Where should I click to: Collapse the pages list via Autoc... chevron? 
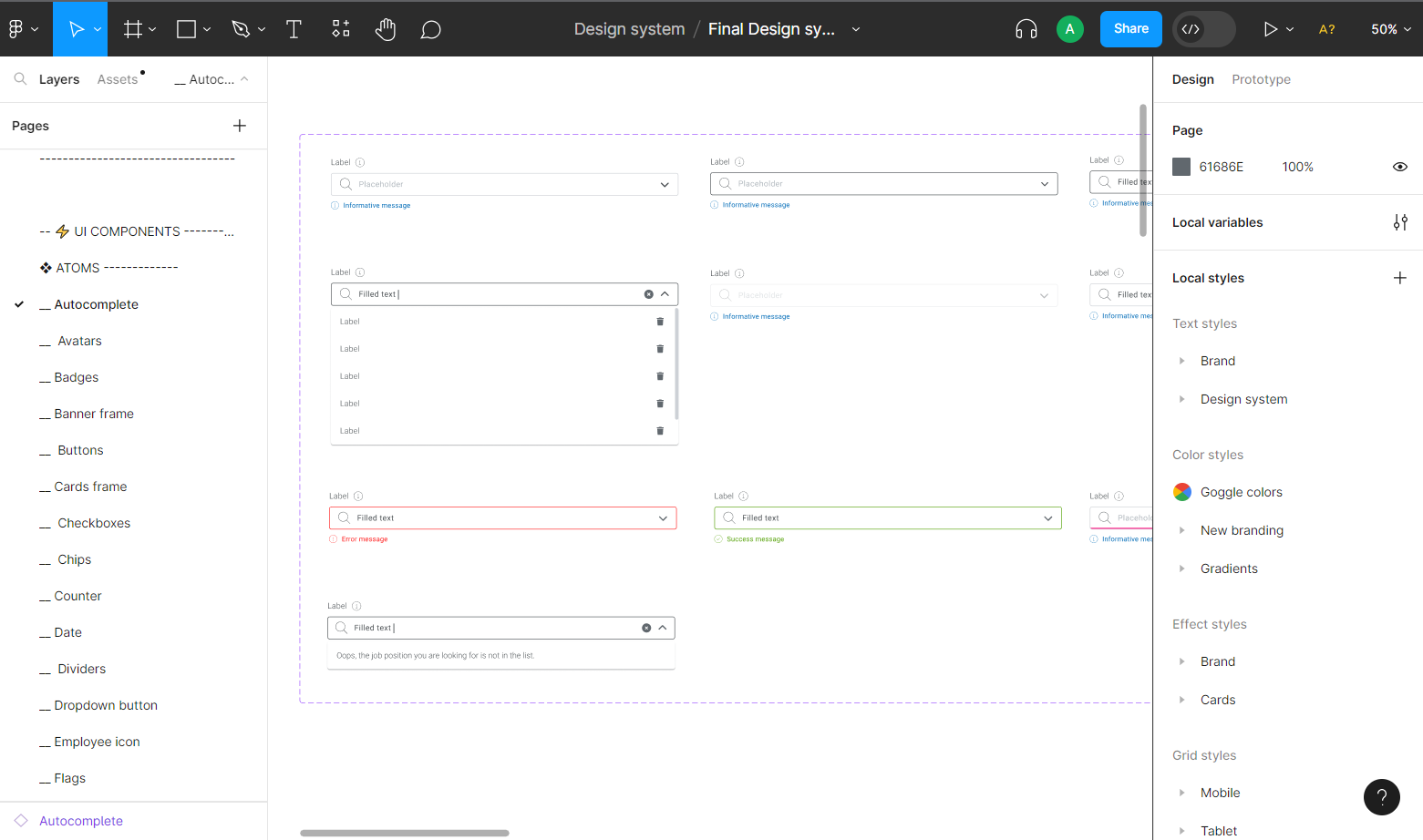tap(244, 79)
